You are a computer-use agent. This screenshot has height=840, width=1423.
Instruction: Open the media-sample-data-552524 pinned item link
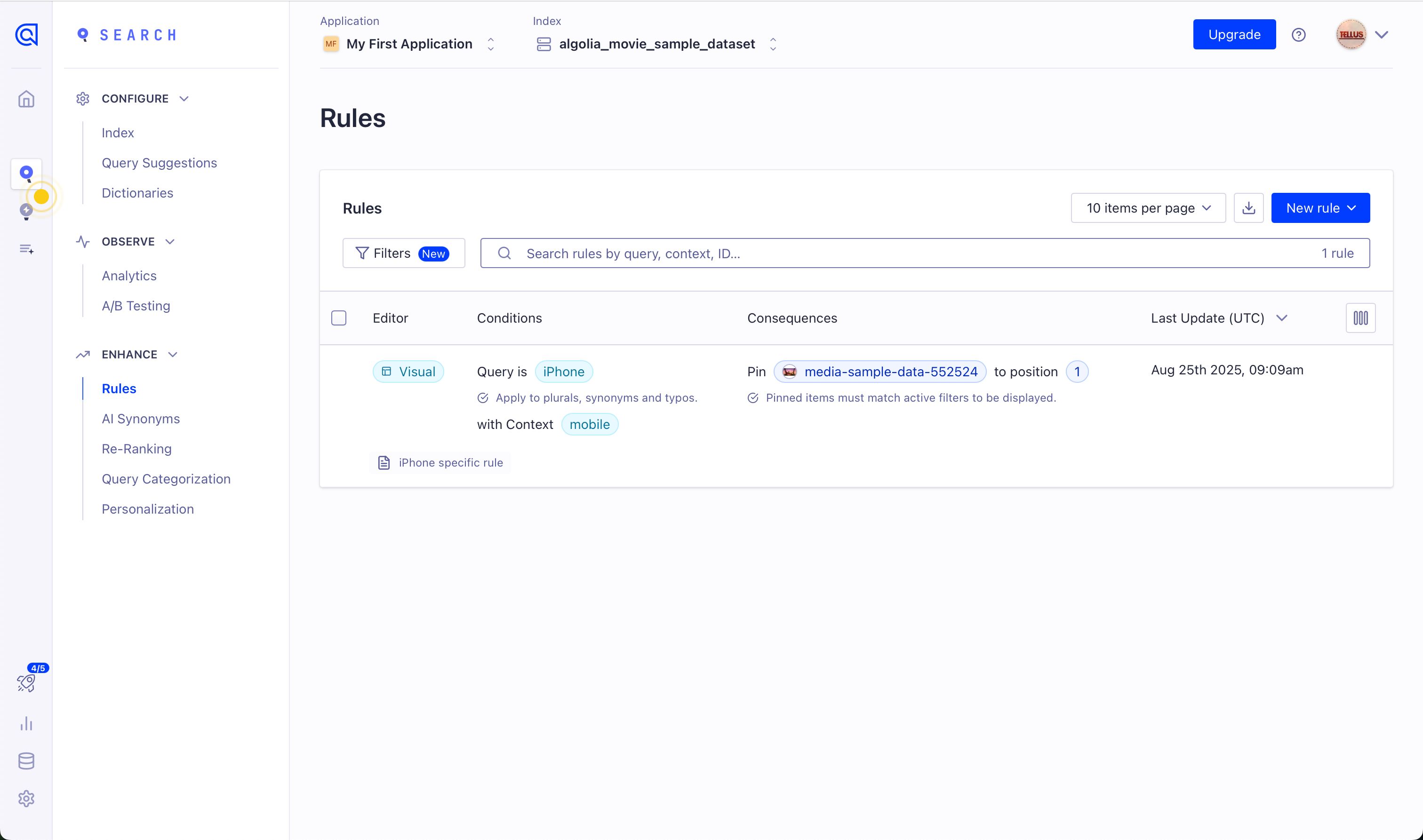pyautogui.click(x=890, y=371)
